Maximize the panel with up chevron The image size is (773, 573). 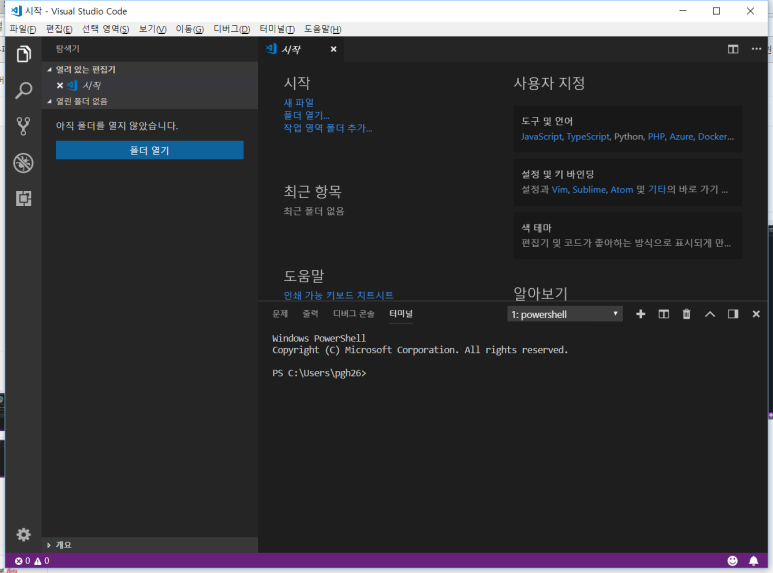(x=710, y=314)
